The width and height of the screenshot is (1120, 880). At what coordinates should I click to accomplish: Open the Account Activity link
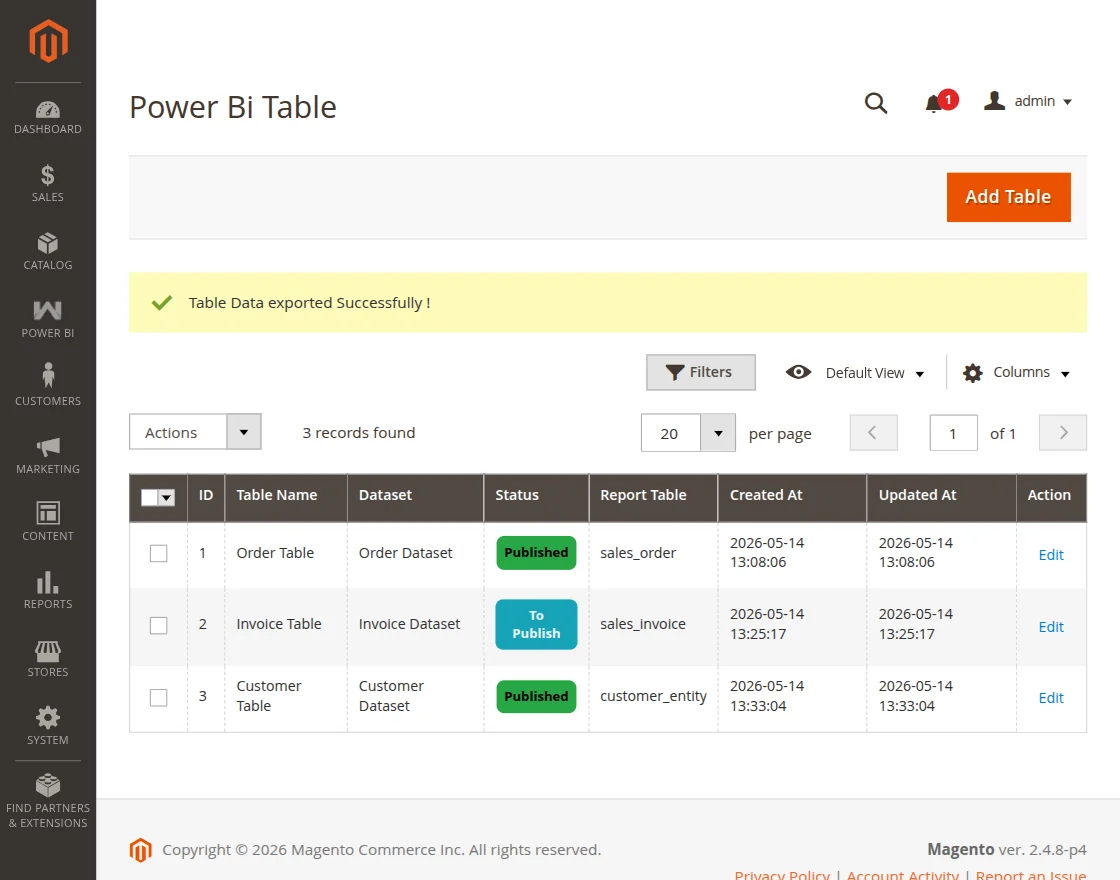pyautogui.click(x=903, y=875)
